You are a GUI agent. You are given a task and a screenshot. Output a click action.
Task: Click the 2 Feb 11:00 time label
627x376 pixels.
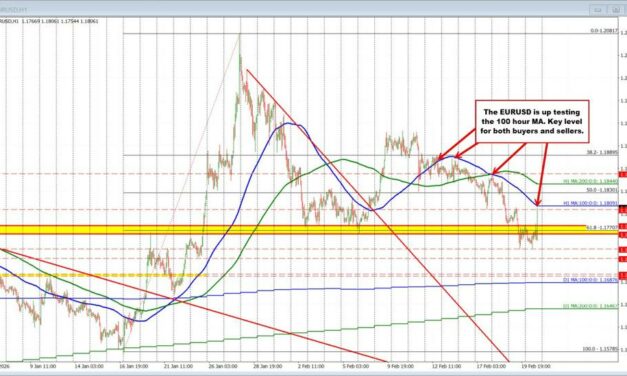[x=311, y=366]
